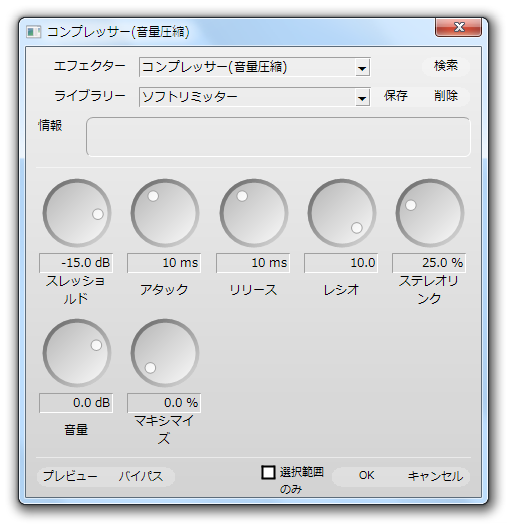The image size is (510, 526).
Task: Expand the ライブラリー preset dropdown arrow
Action: [362, 97]
